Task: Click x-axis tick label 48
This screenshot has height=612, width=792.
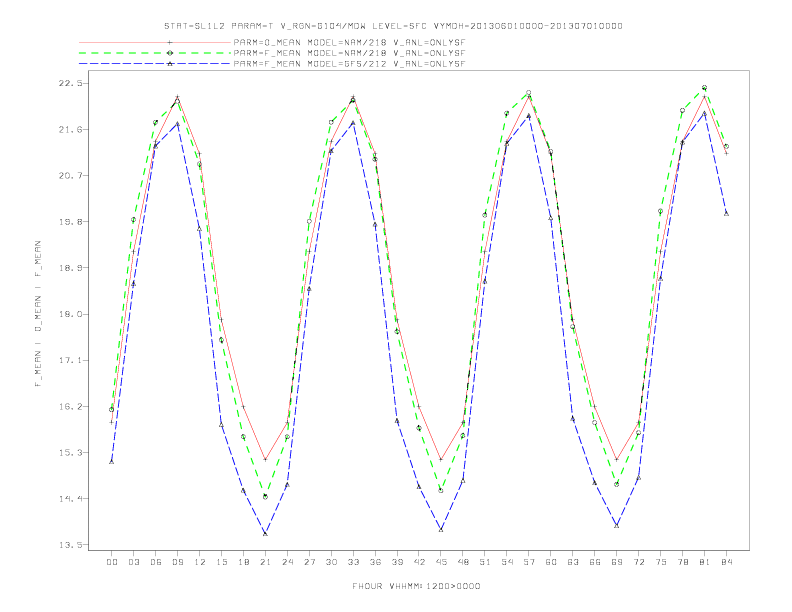Action: (463, 562)
